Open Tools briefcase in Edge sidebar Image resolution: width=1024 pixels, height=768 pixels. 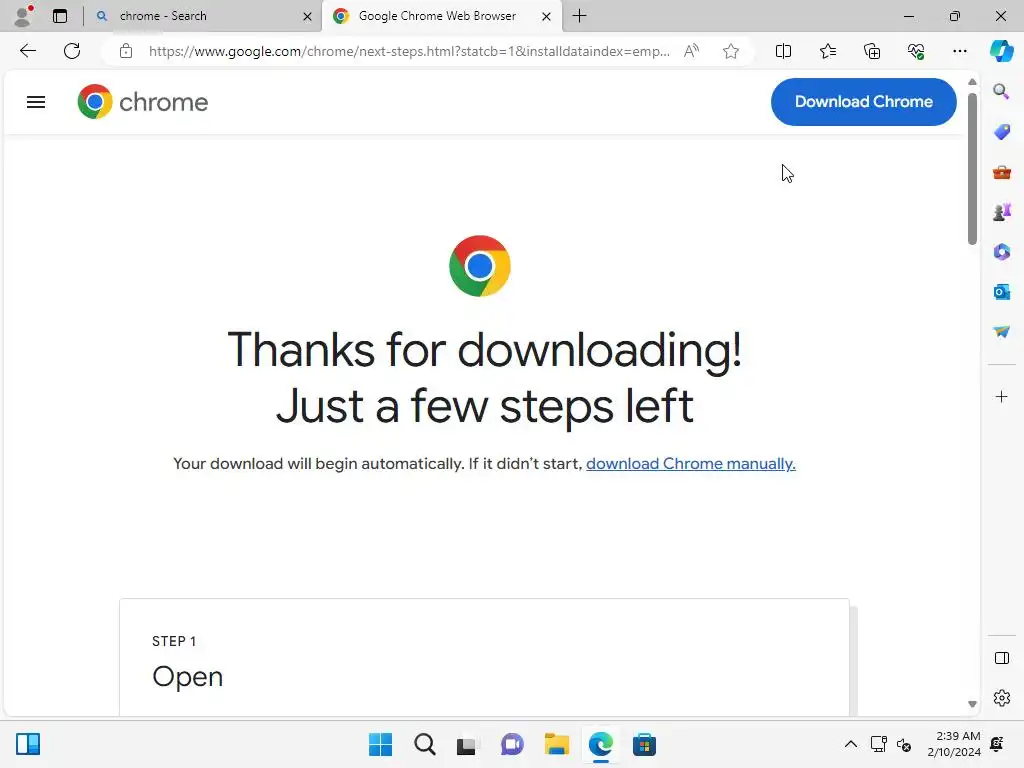[x=1001, y=172]
